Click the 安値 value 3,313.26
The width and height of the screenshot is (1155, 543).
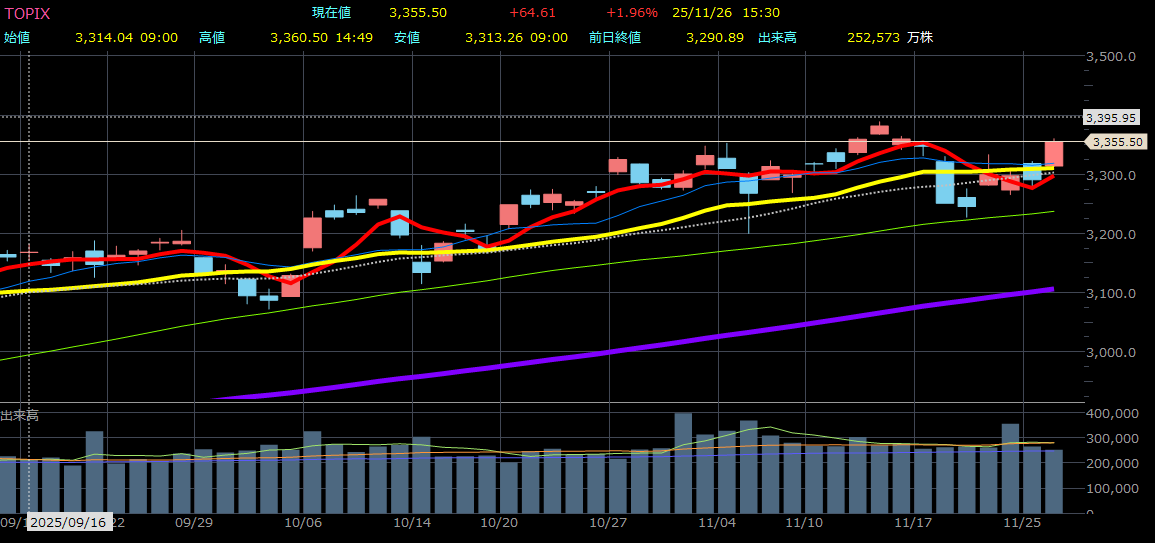(494, 37)
